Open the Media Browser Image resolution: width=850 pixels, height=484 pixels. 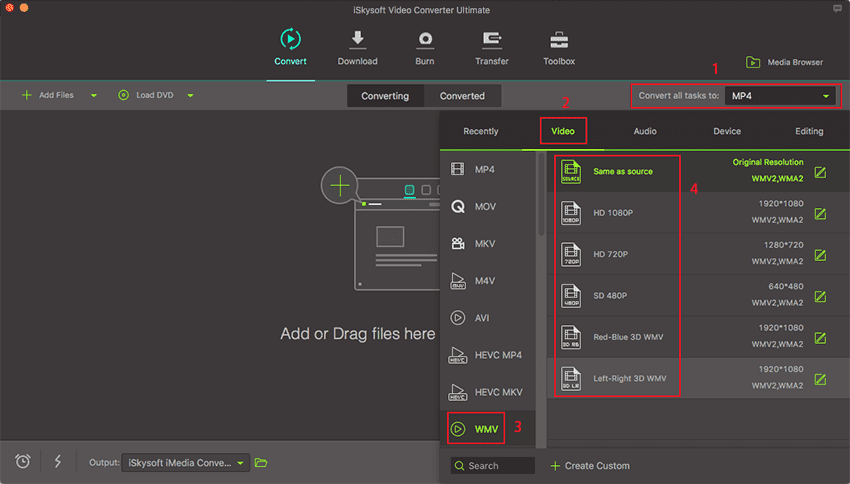(785, 62)
